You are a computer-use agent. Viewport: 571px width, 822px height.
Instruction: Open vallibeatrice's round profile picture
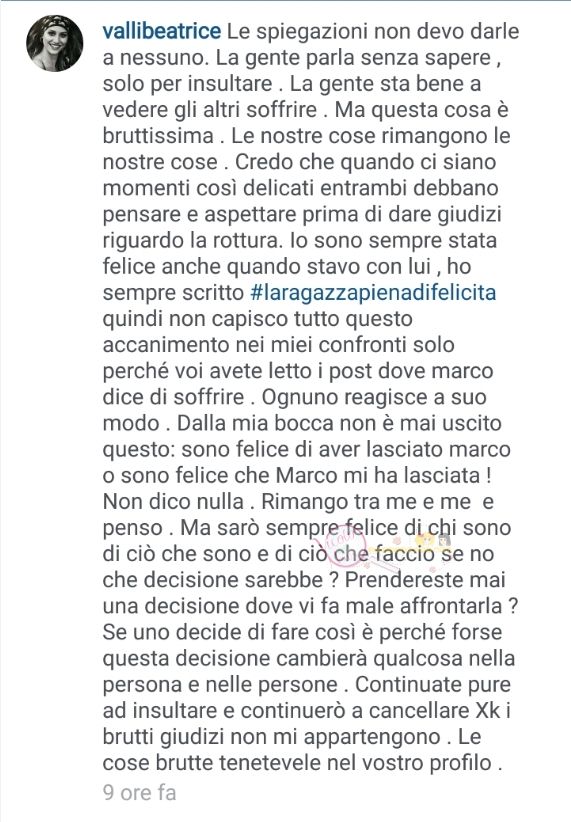(55, 43)
